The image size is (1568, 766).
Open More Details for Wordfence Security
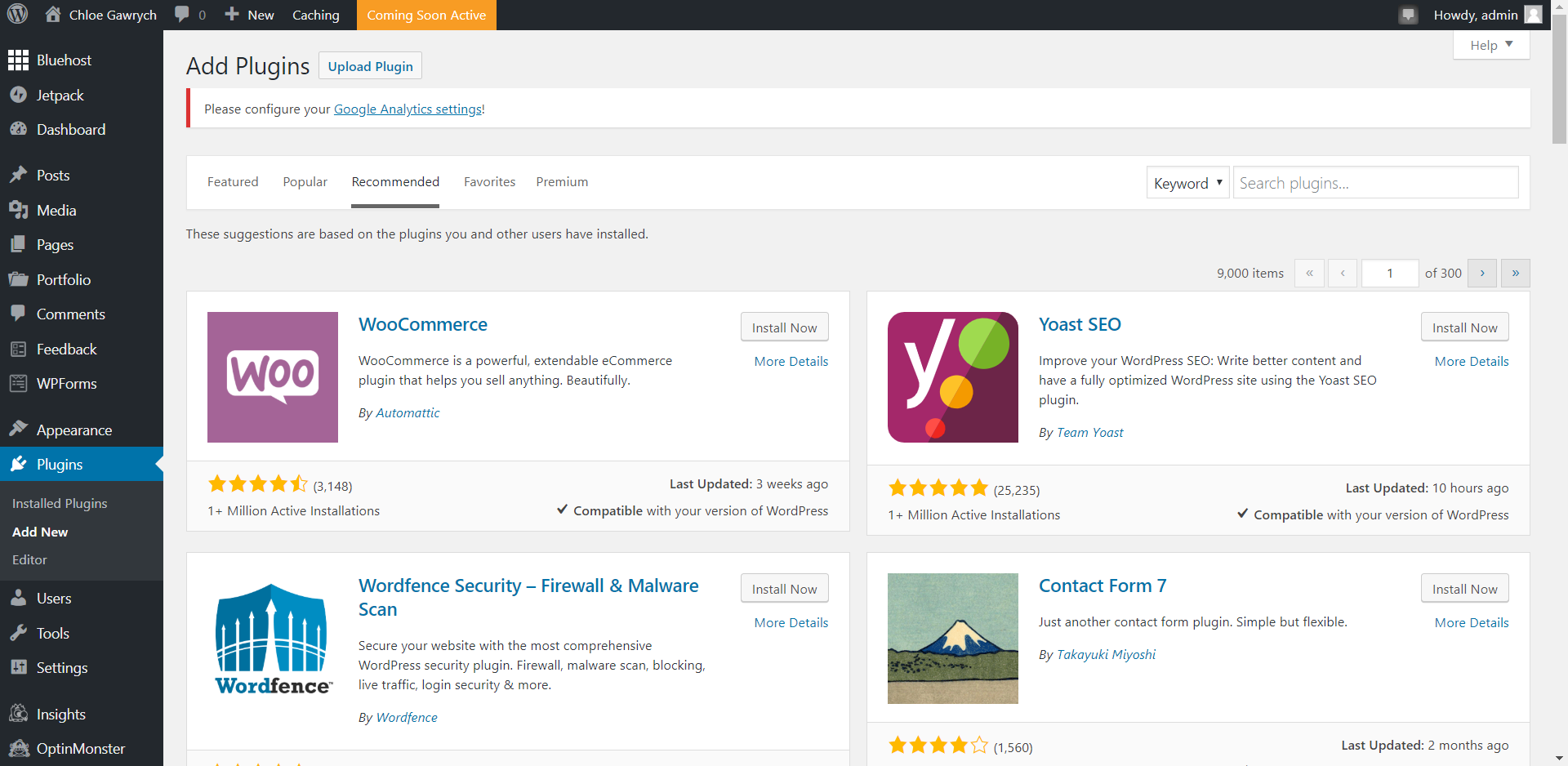pos(791,622)
